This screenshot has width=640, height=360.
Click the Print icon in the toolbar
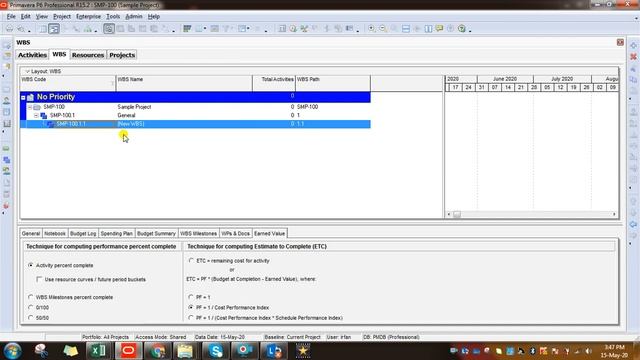click(x=9, y=29)
